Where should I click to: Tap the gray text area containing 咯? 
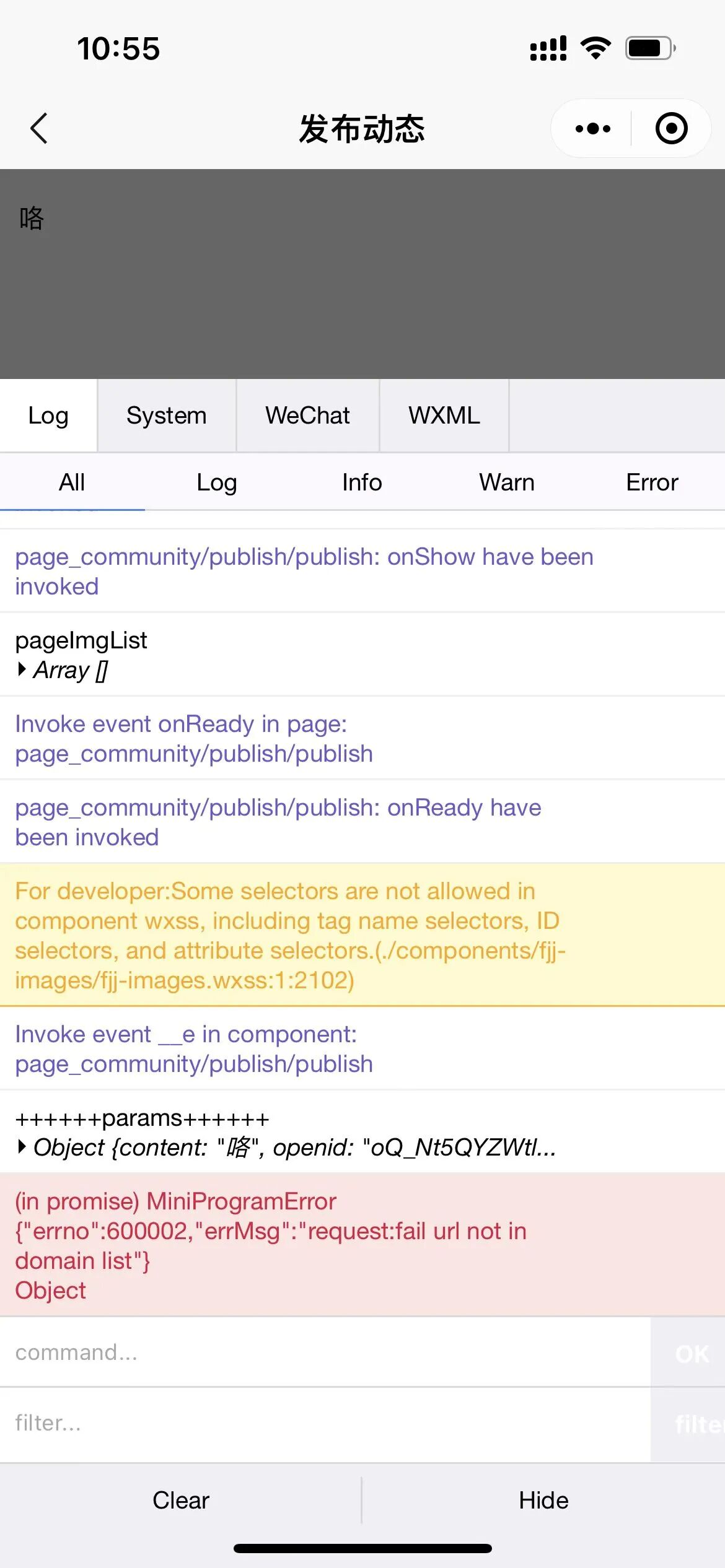coord(362,274)
